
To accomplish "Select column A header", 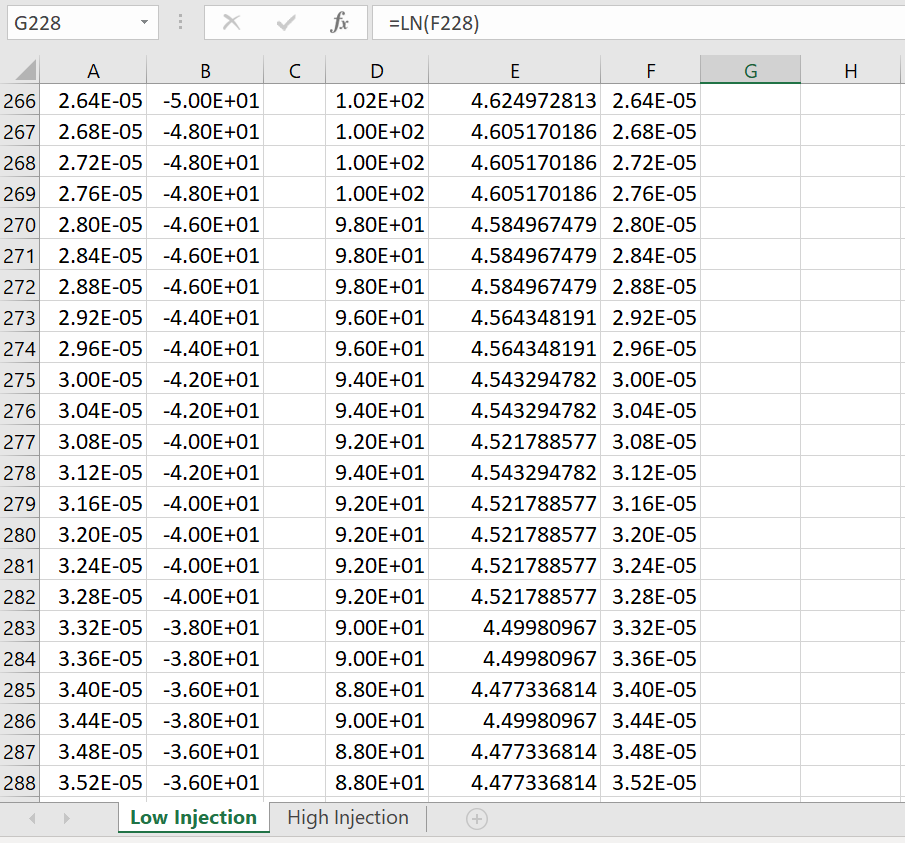I will tap(93, 70).
